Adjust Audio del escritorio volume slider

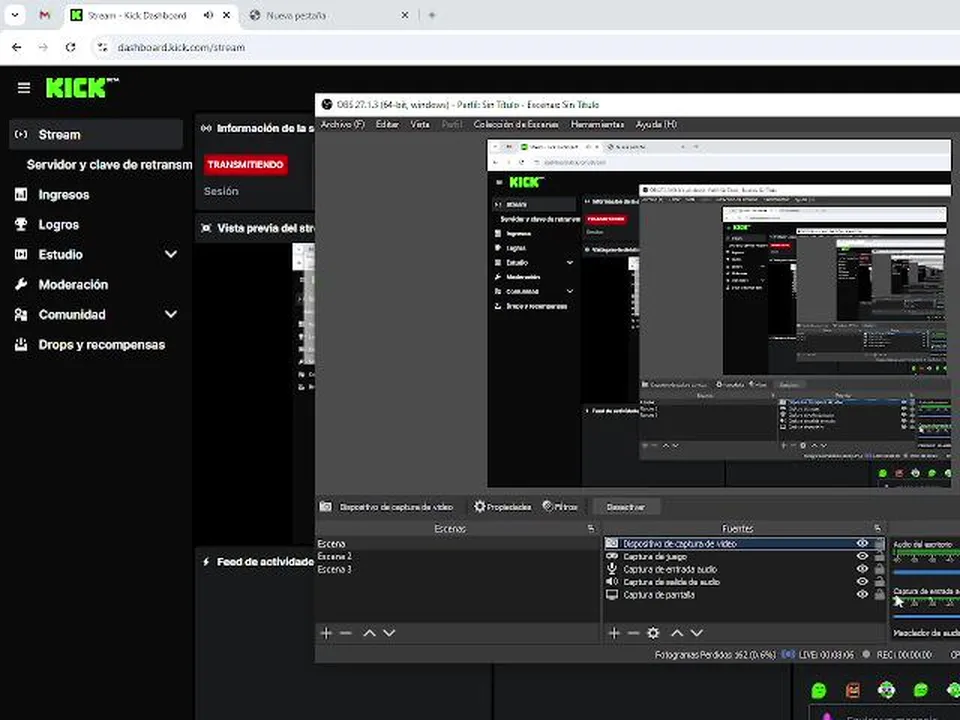tap(926, 572)
